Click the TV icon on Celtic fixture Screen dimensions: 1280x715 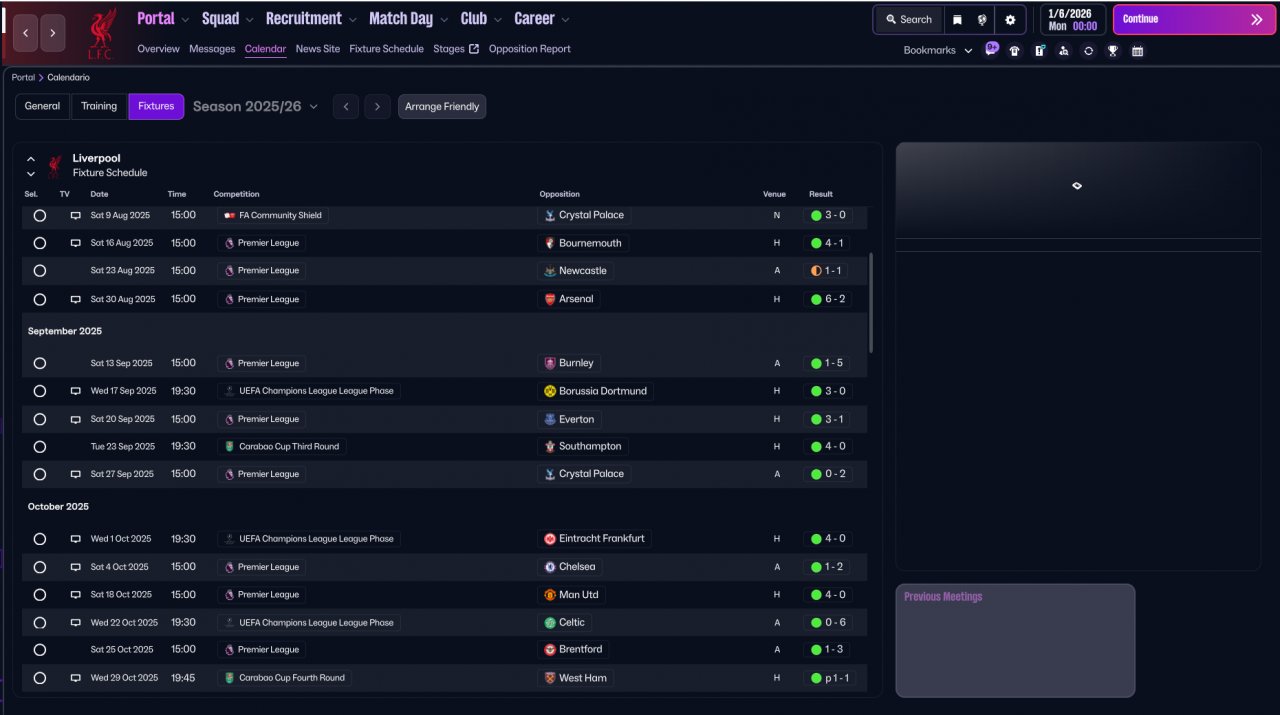coord(75,622)
